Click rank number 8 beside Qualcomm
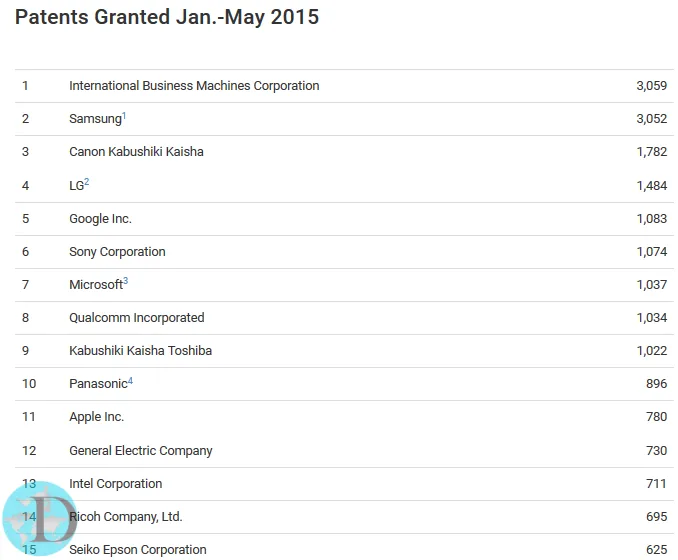 click(26, 317)
